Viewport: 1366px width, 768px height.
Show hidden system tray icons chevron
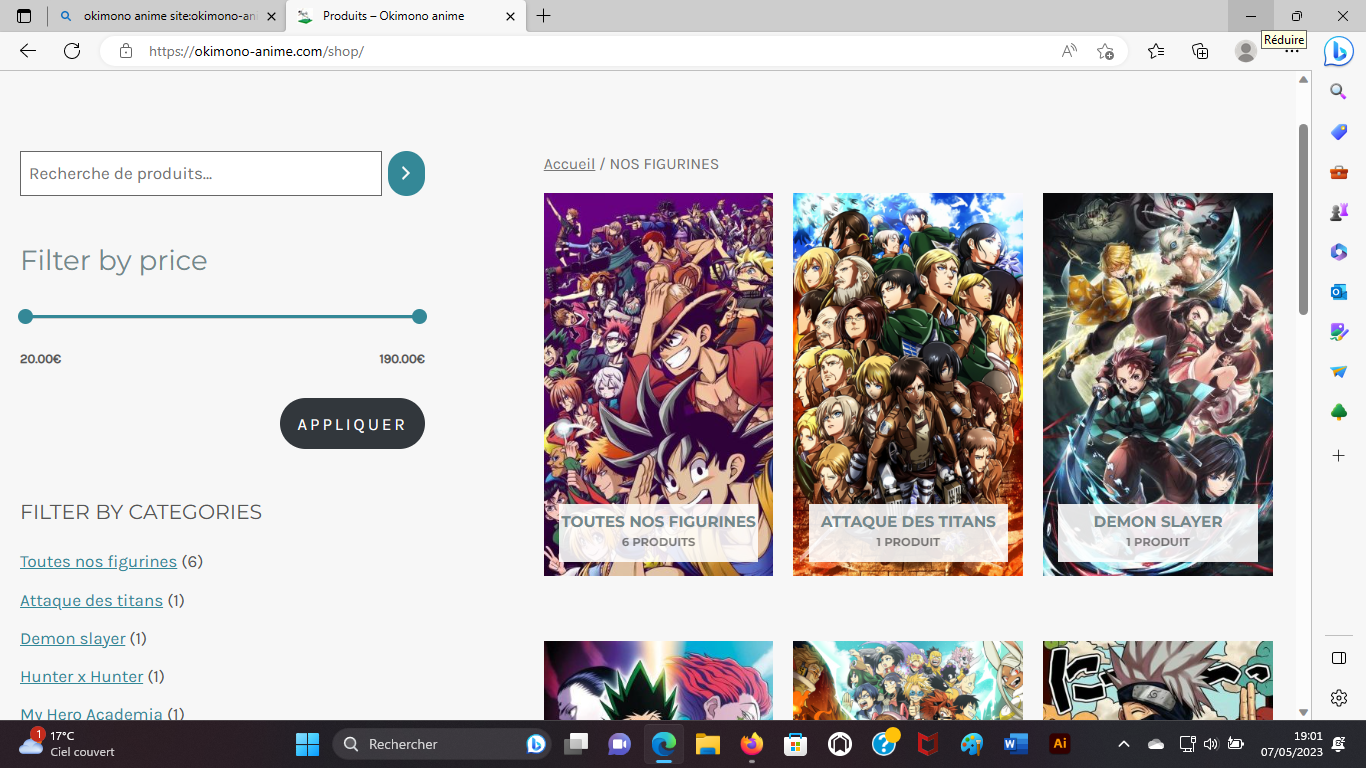pos(1123,744)
